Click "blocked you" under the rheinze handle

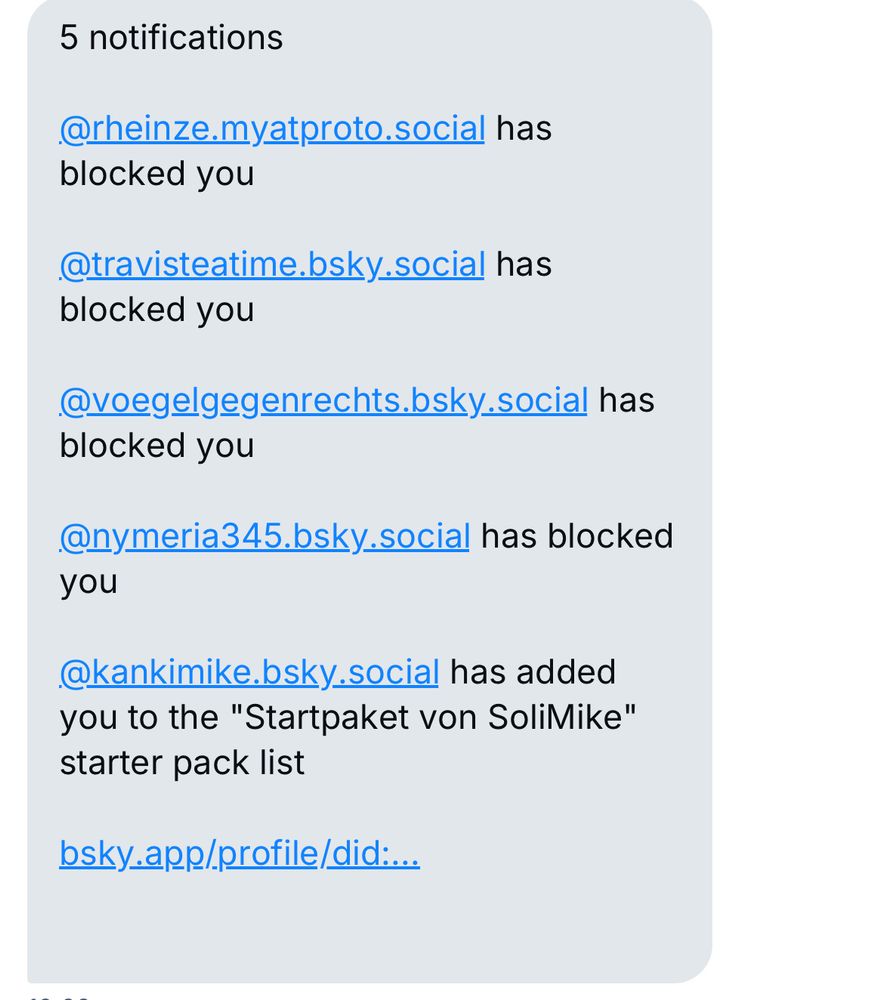pos(157,174)
